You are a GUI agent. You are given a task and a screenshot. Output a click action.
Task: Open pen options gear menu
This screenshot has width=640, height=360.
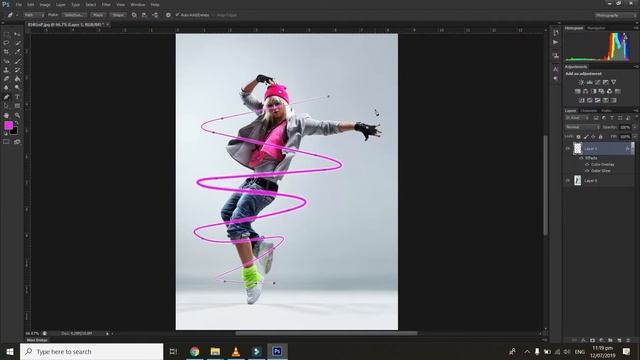coord(168,15)
